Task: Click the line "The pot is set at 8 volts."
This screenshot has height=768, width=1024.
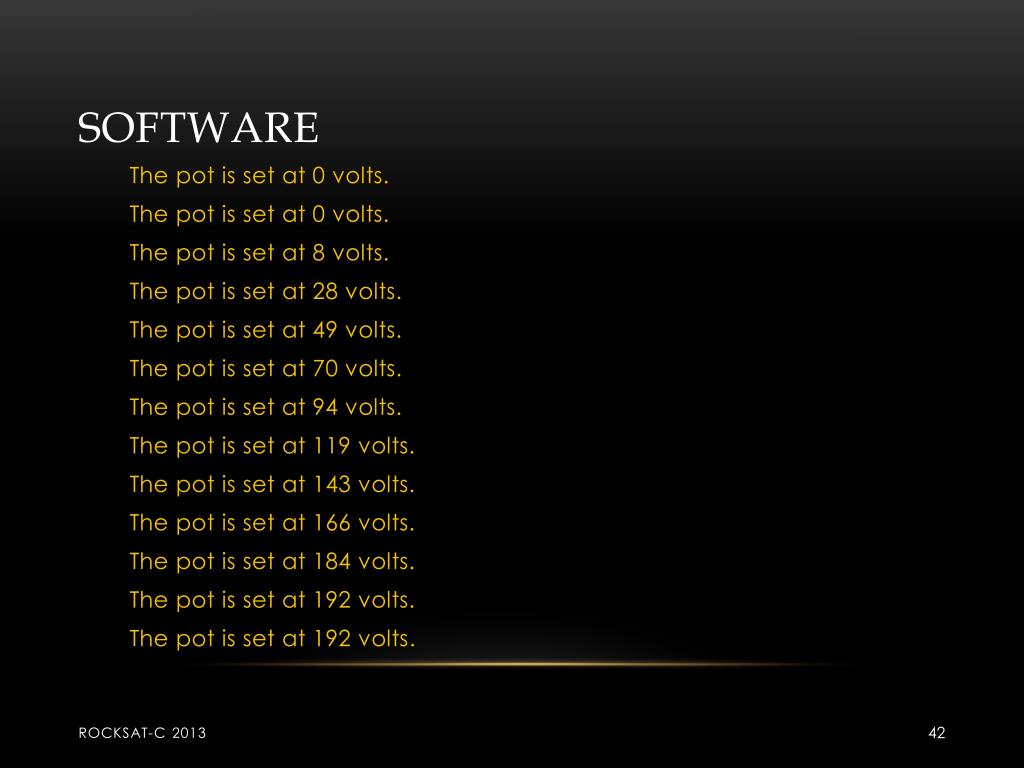Action: pos(259,253)
